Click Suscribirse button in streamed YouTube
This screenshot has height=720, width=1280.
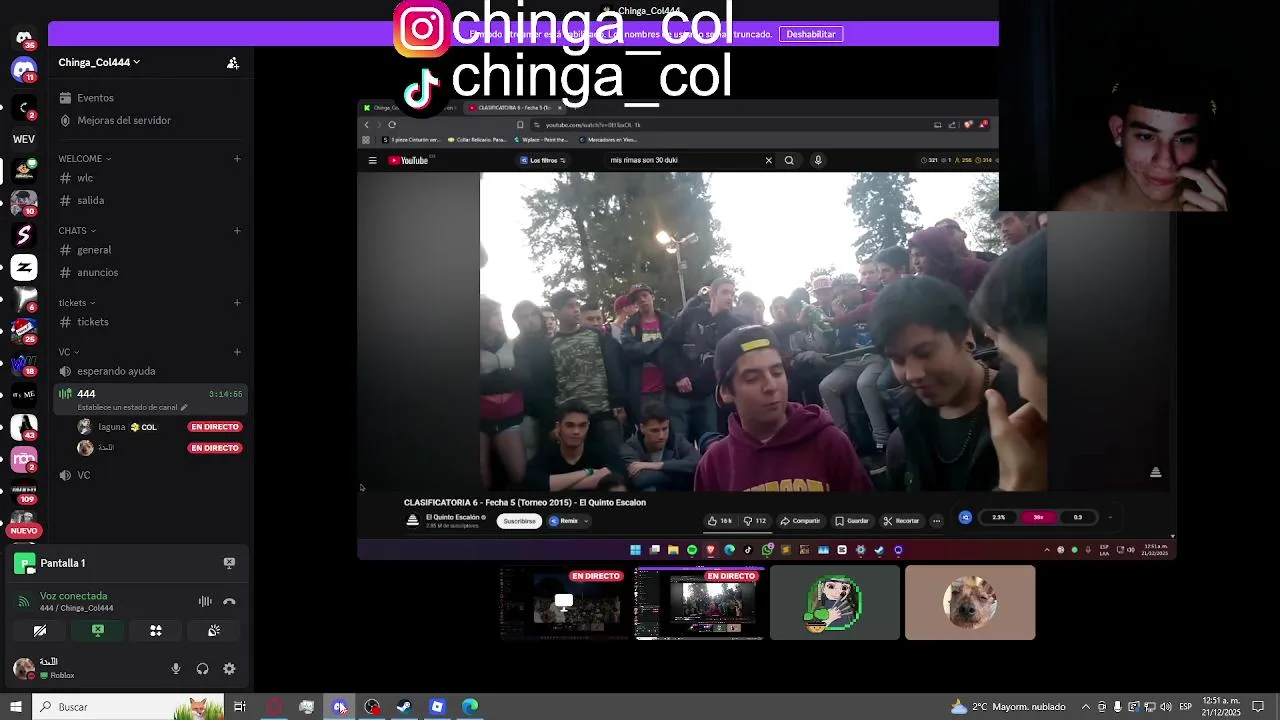click(x=519, y=521)
